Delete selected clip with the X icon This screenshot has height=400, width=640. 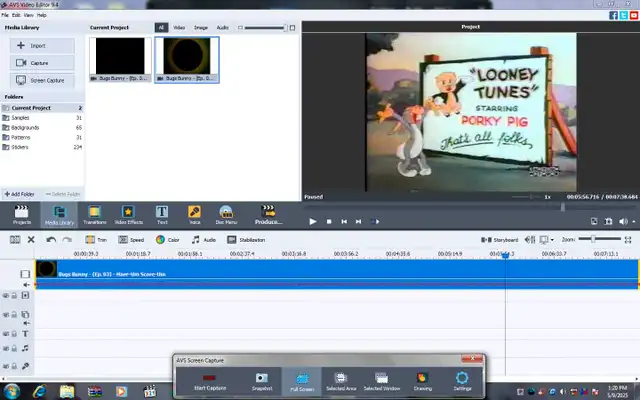click(x=31, y=240)
